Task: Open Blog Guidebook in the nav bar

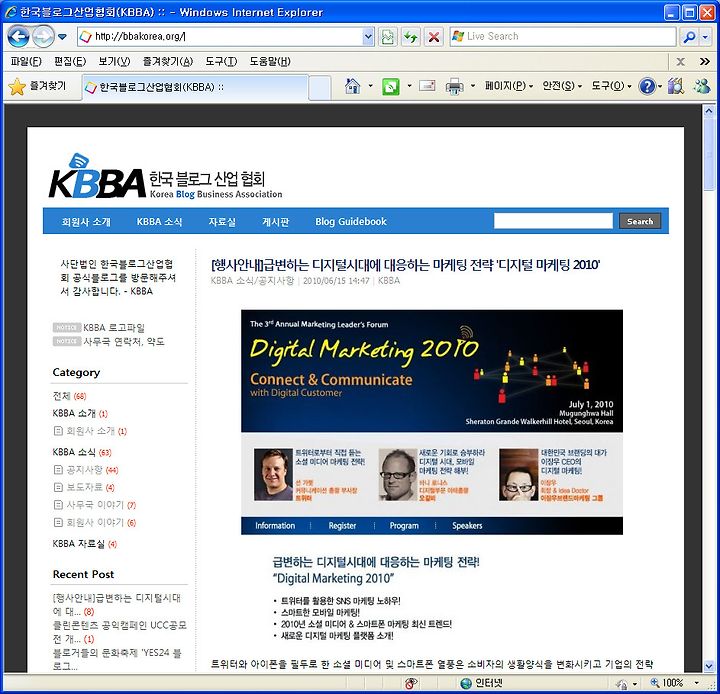Action: coord(351,222)
